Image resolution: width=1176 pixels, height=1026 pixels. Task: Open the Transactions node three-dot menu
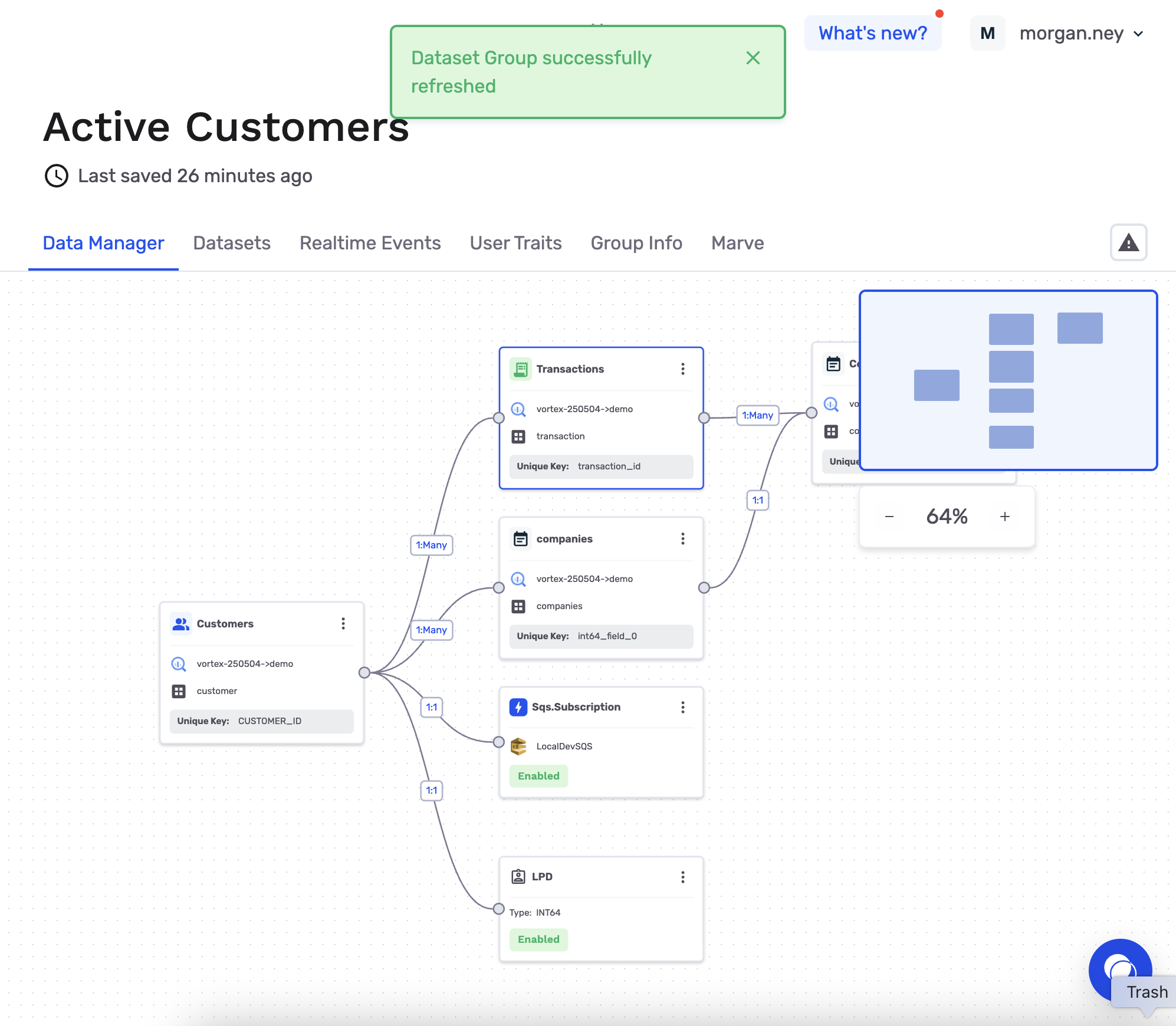tap(683, 369)
